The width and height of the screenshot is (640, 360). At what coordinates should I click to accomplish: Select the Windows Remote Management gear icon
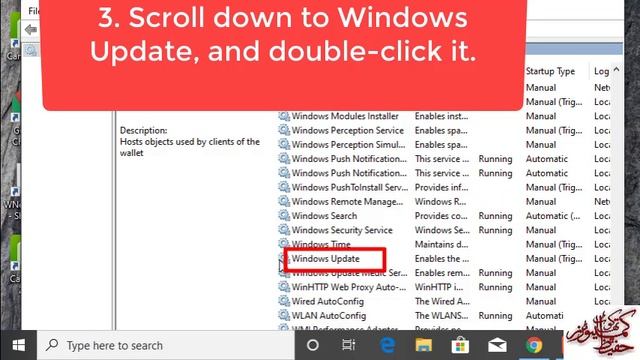(284, 202)
